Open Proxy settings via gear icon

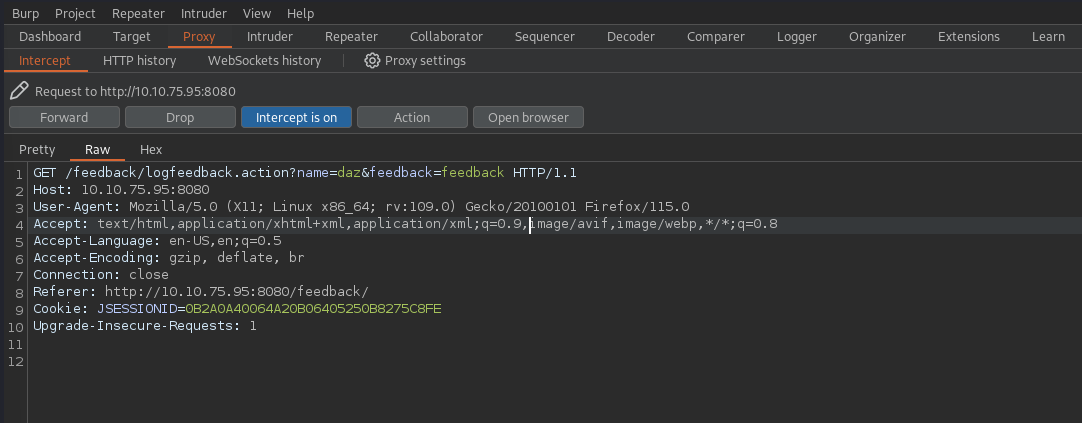click(373, 61)
